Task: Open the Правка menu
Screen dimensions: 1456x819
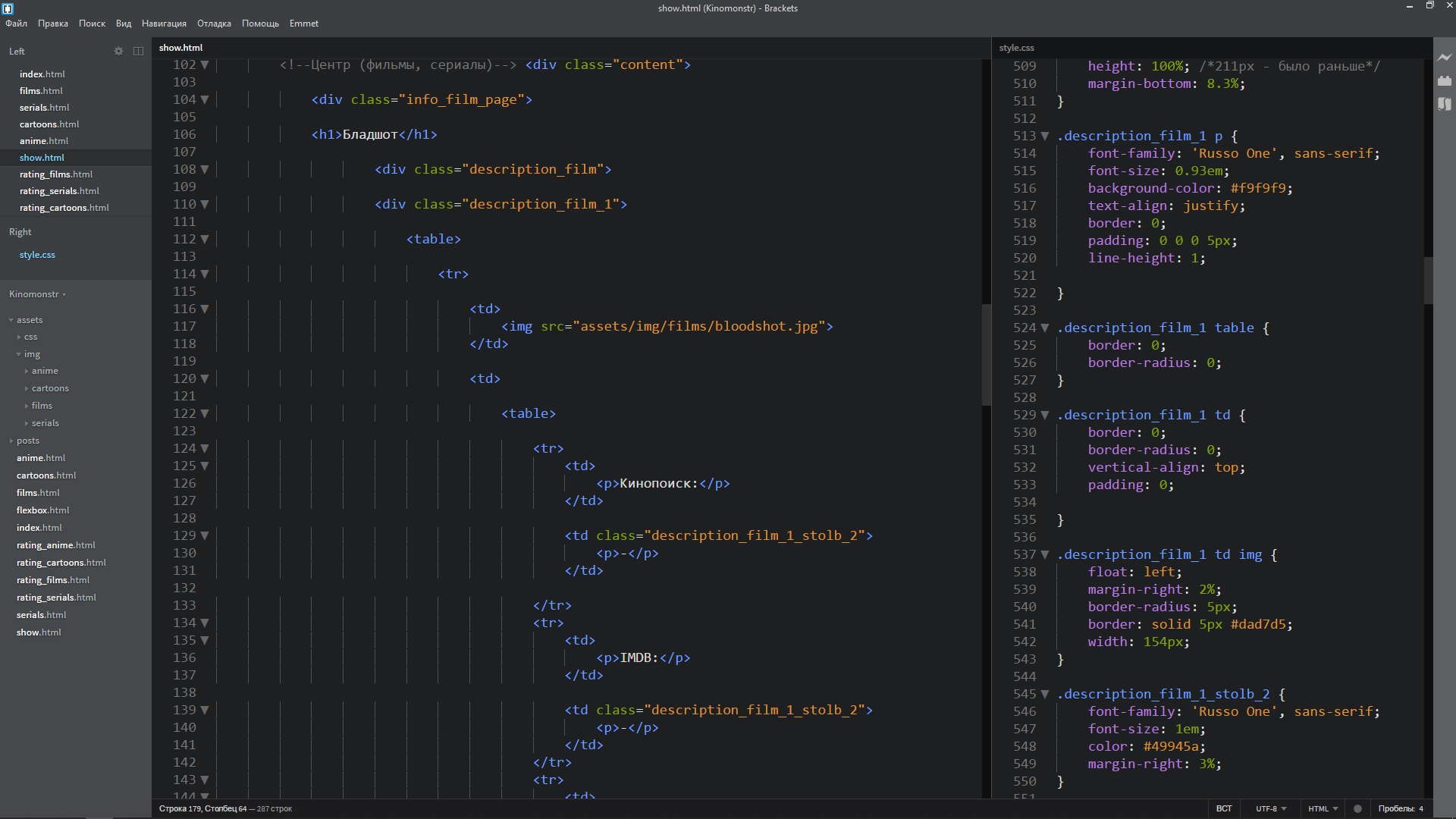Action: pyautogui.click(x=53, y=24)
